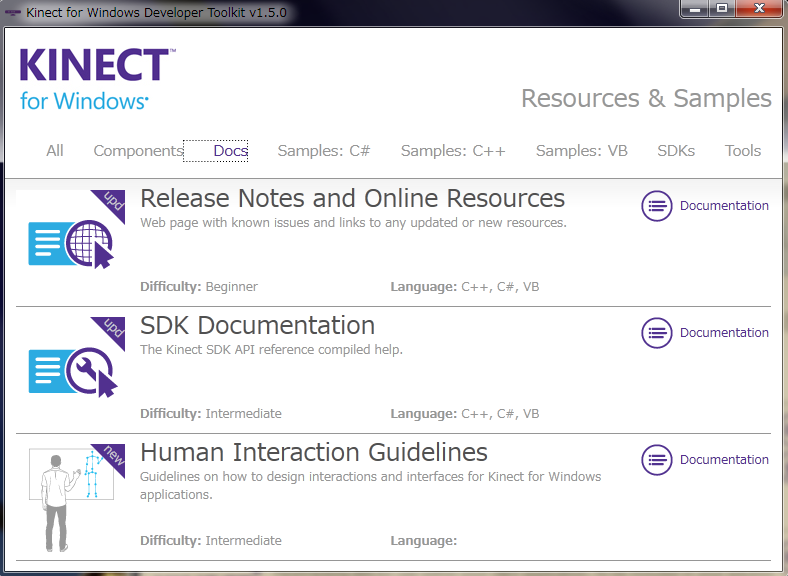This screenshot has width=788, height=576.
Task: Open the Samples: C# tab
Action: [324, 151]
